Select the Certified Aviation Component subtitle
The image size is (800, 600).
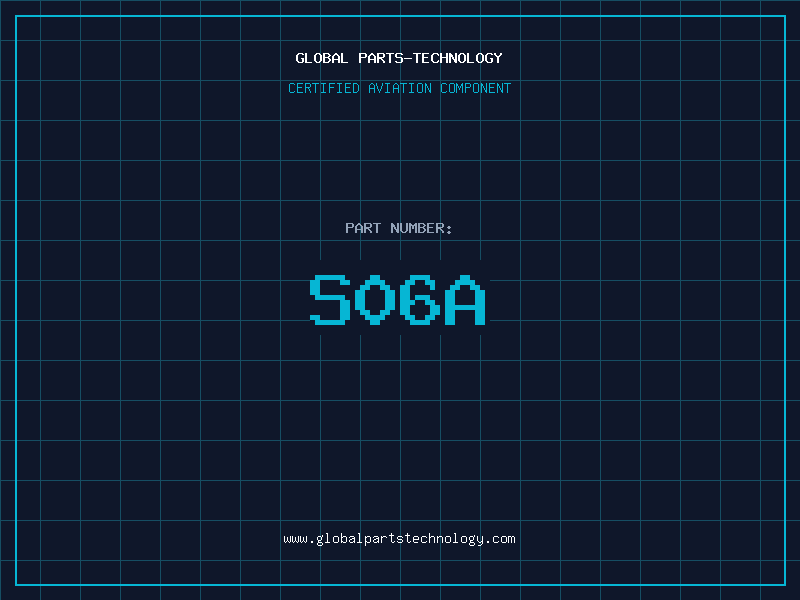pos(399,88)
